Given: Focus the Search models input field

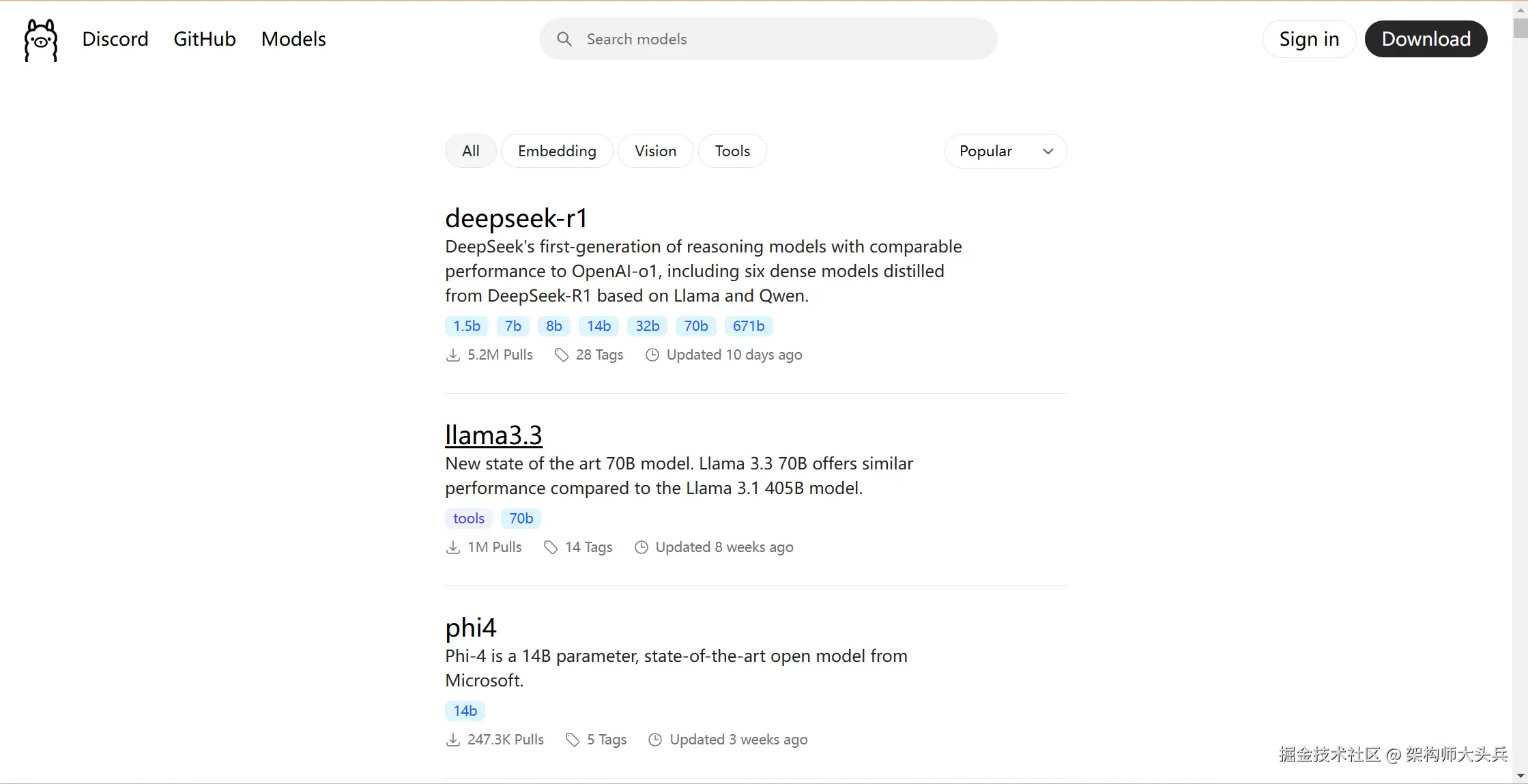Looking at the screenshot, I should [778, 39].
